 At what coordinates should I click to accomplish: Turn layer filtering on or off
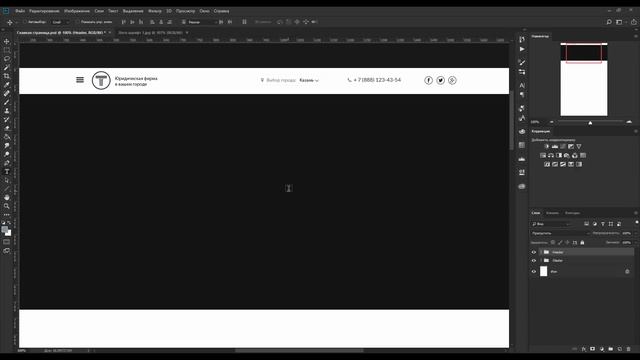[637, 222]
